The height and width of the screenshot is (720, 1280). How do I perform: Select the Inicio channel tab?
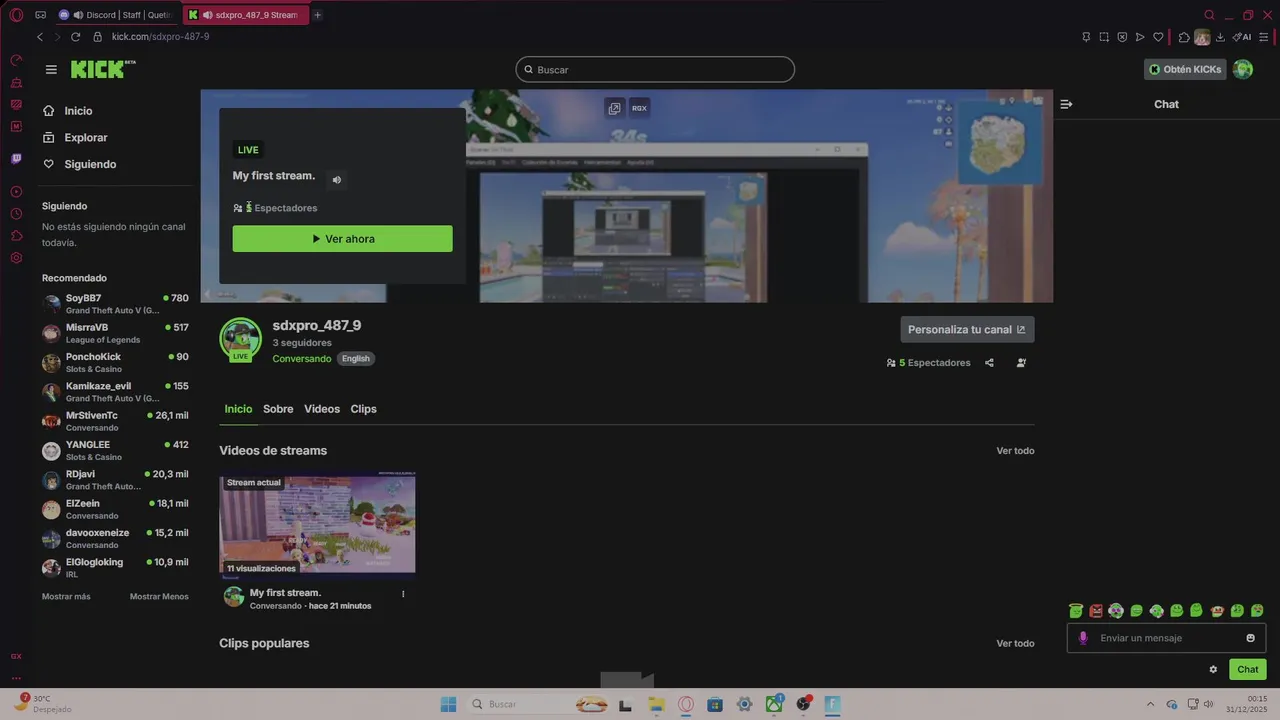238,409
